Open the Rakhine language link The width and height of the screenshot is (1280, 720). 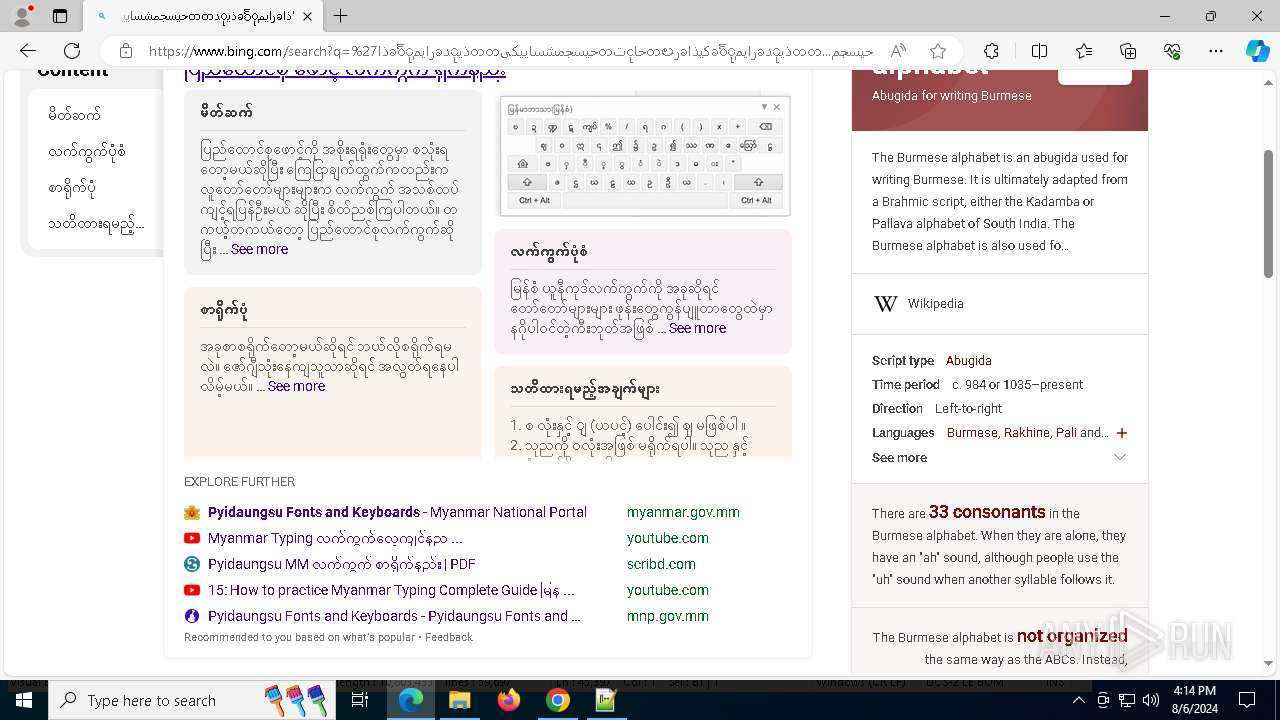coord(1026,432)
